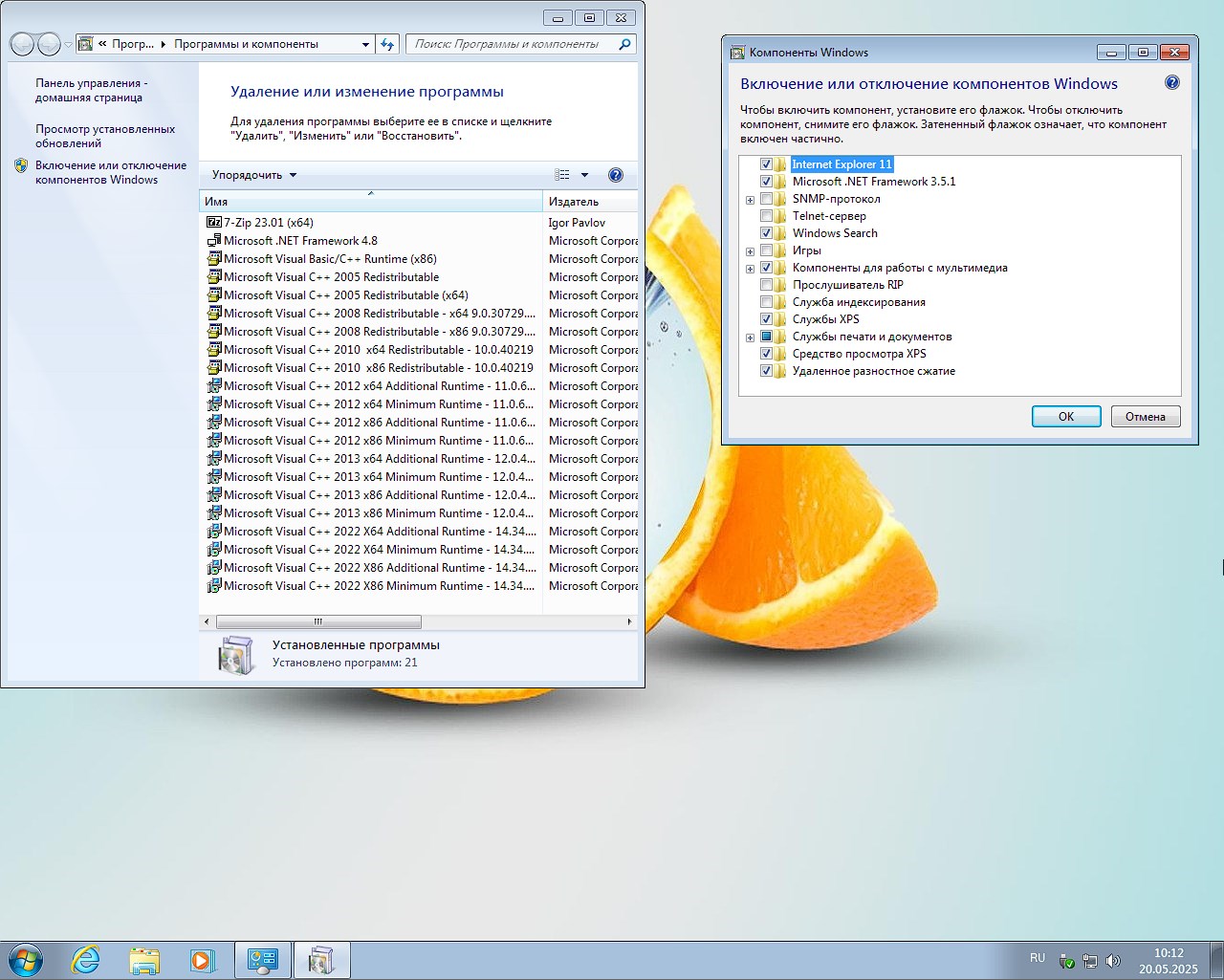Expand Компоненты для работы с мультимедиа node
Screen dimensions: 1224x980
(751, 269)
